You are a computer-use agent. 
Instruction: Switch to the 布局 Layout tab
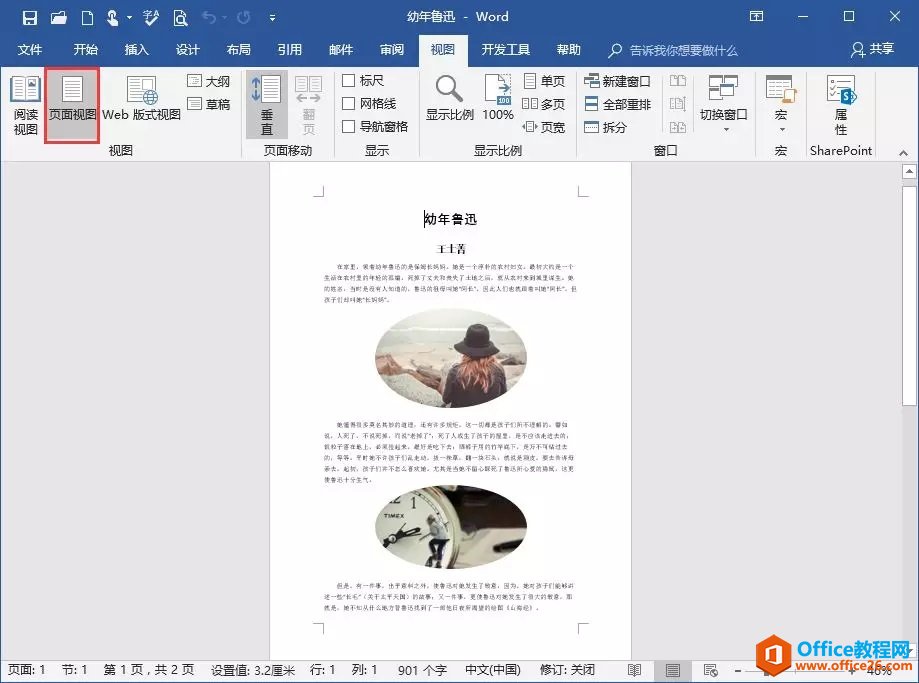pos(239,50)
